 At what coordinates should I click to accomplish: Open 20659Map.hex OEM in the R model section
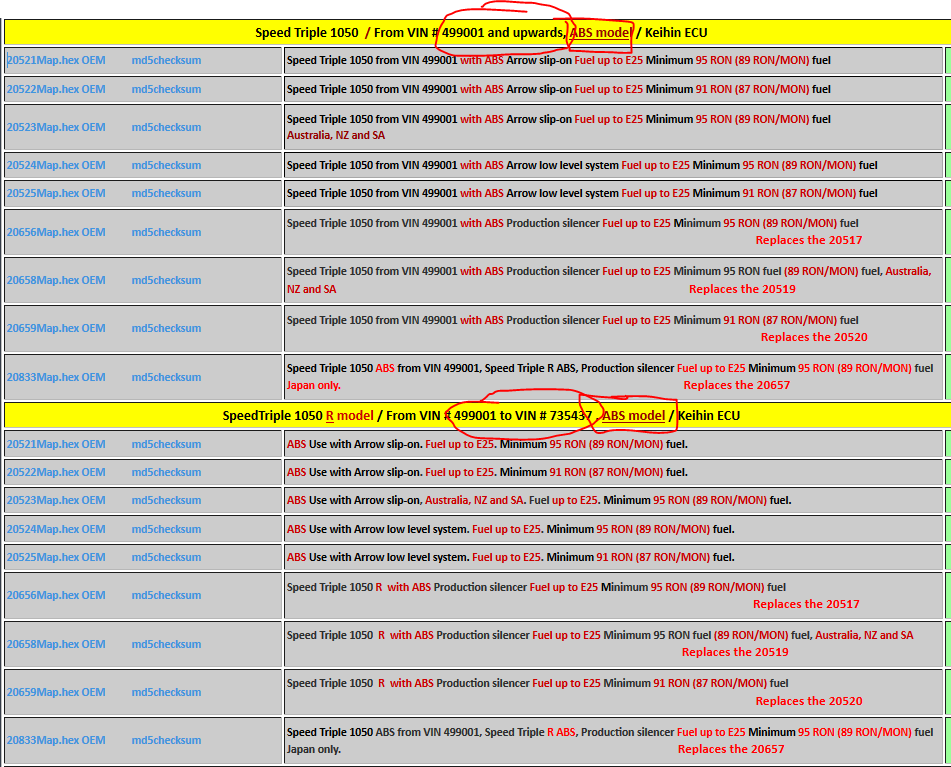click(56, 692)
